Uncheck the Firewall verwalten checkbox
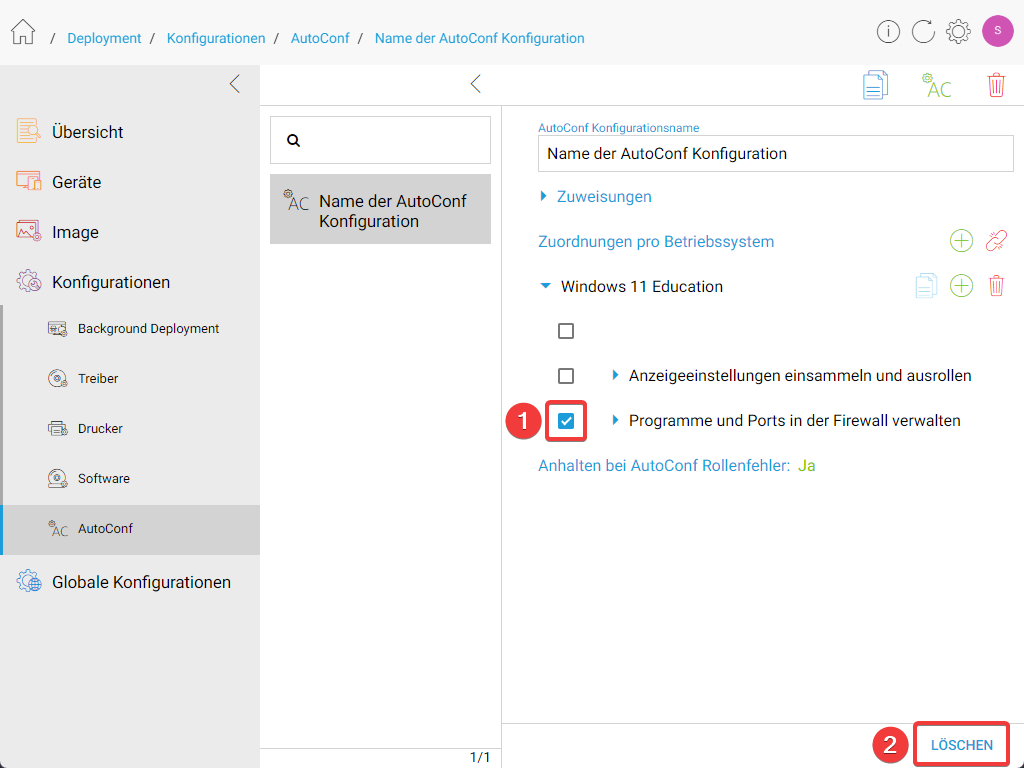Image resolution: width=1024 pixels, height=768 pixels. point(566,421)
